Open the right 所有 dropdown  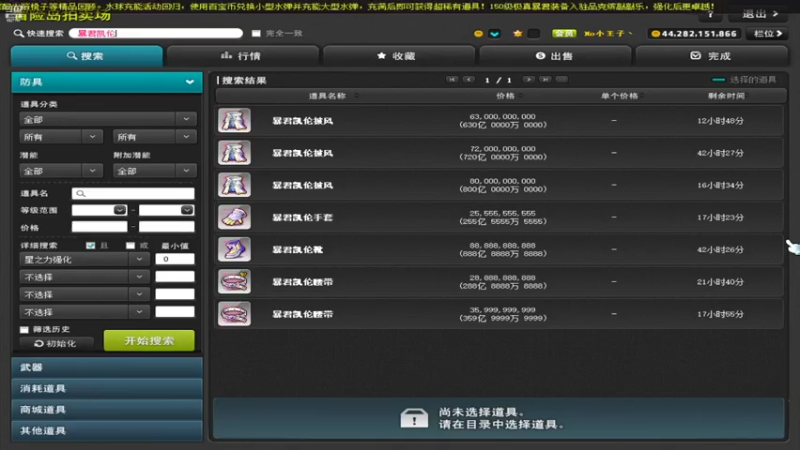[x=154, y=137]
